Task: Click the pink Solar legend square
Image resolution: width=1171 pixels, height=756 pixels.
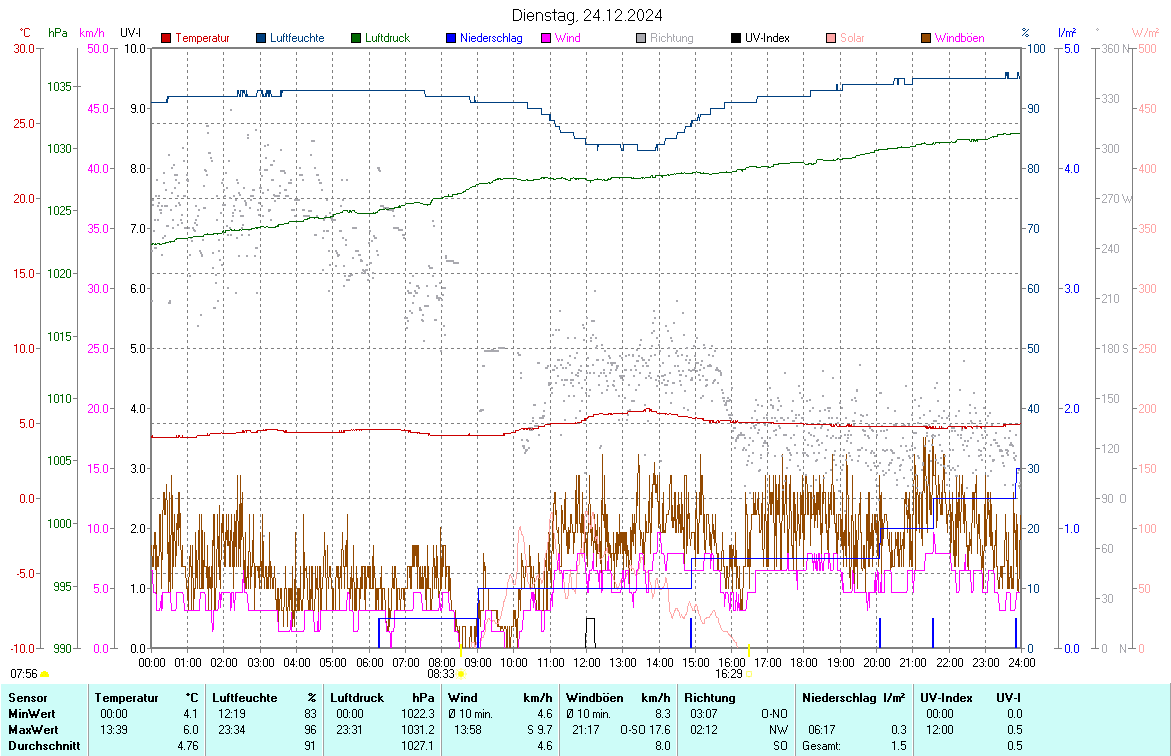Action: click(831, 39)
